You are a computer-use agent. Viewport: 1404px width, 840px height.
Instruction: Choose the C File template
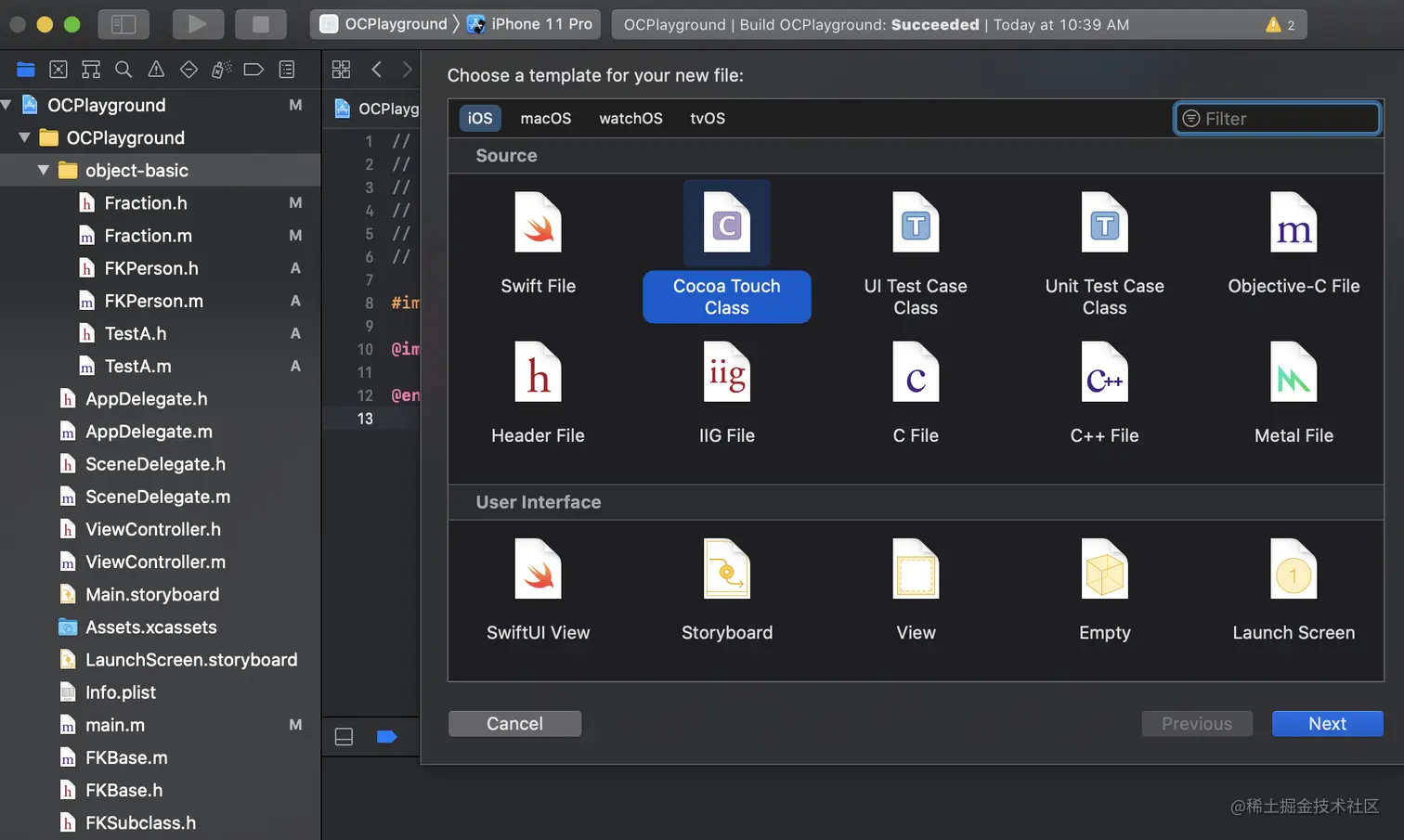pos(916,393)
